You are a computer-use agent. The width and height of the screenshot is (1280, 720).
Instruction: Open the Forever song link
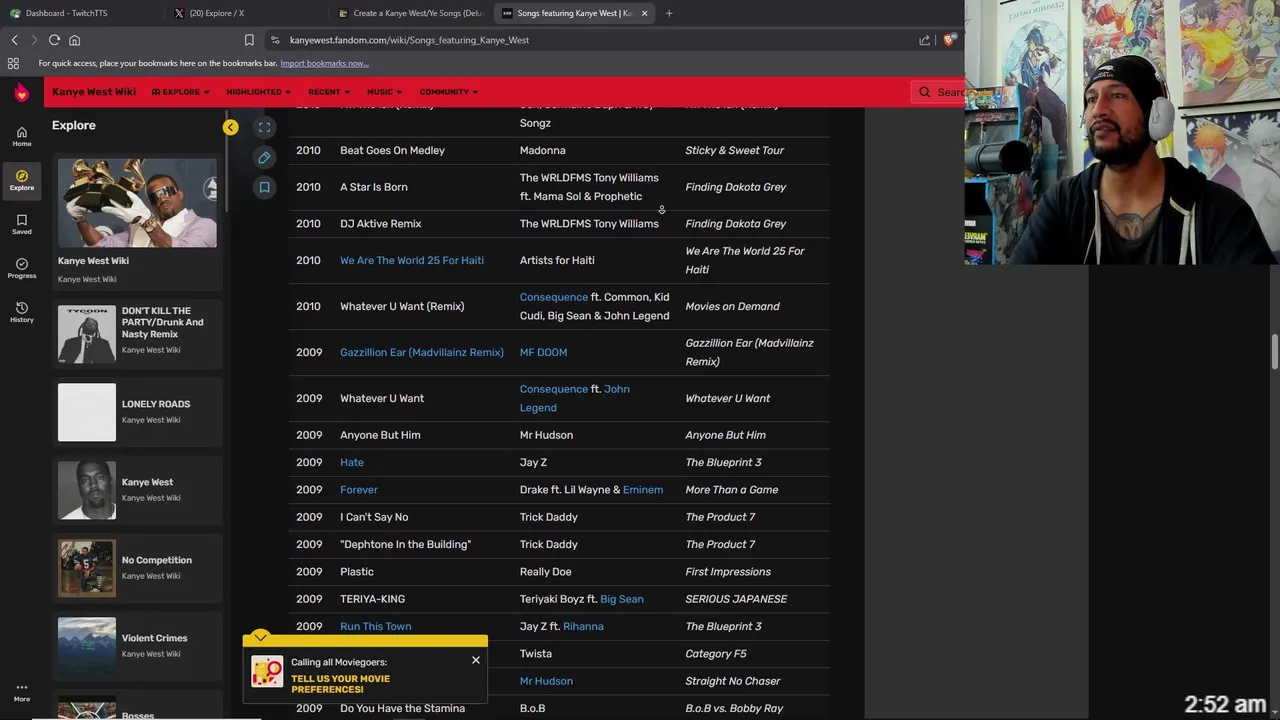tap(359, 490)
